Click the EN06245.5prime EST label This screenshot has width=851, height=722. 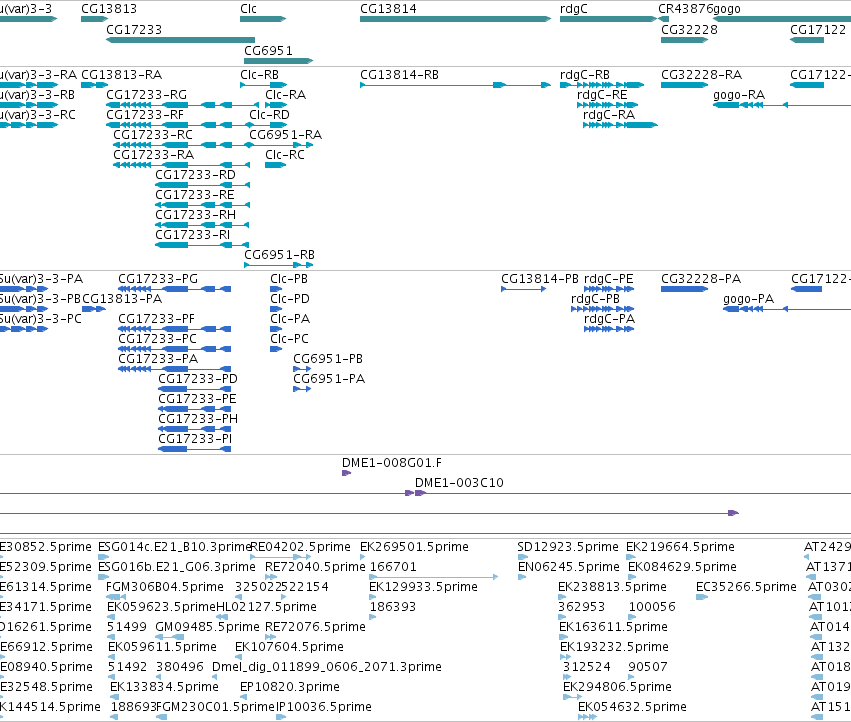click(568, 567)
